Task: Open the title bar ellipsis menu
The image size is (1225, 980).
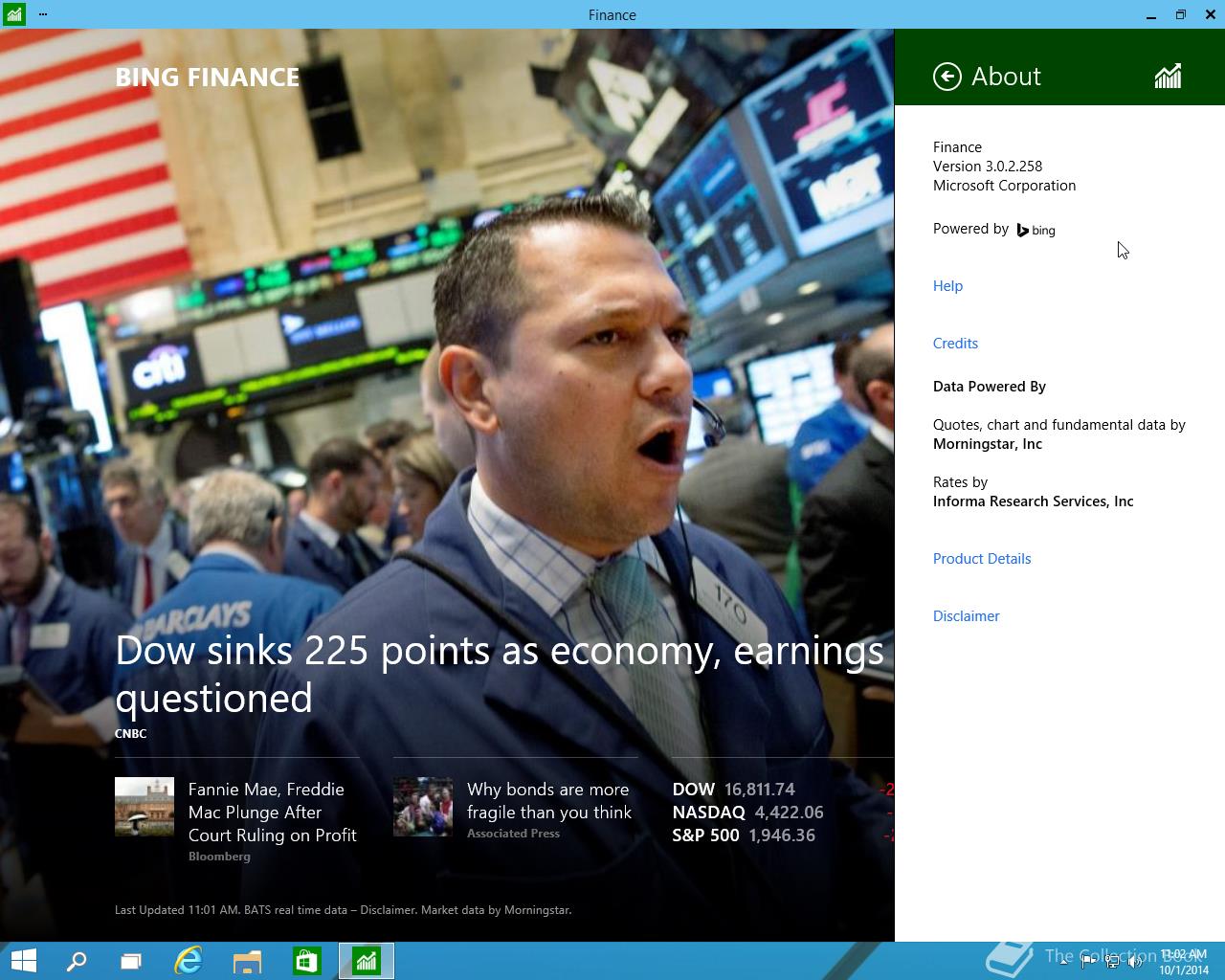Action: (x=43, y=14)
